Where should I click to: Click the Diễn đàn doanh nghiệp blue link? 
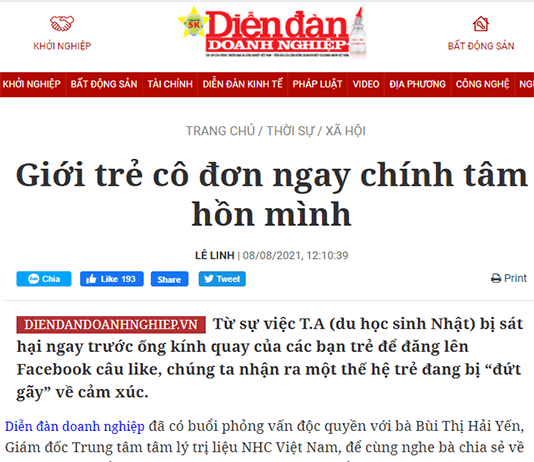(x=75, y=426)
